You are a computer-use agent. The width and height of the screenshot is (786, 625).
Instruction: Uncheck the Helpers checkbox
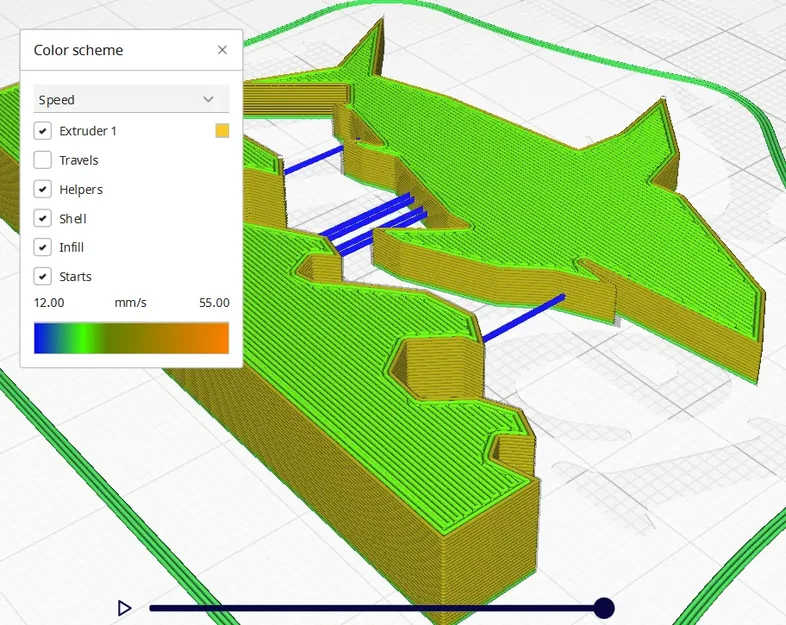tap(43, 189)
